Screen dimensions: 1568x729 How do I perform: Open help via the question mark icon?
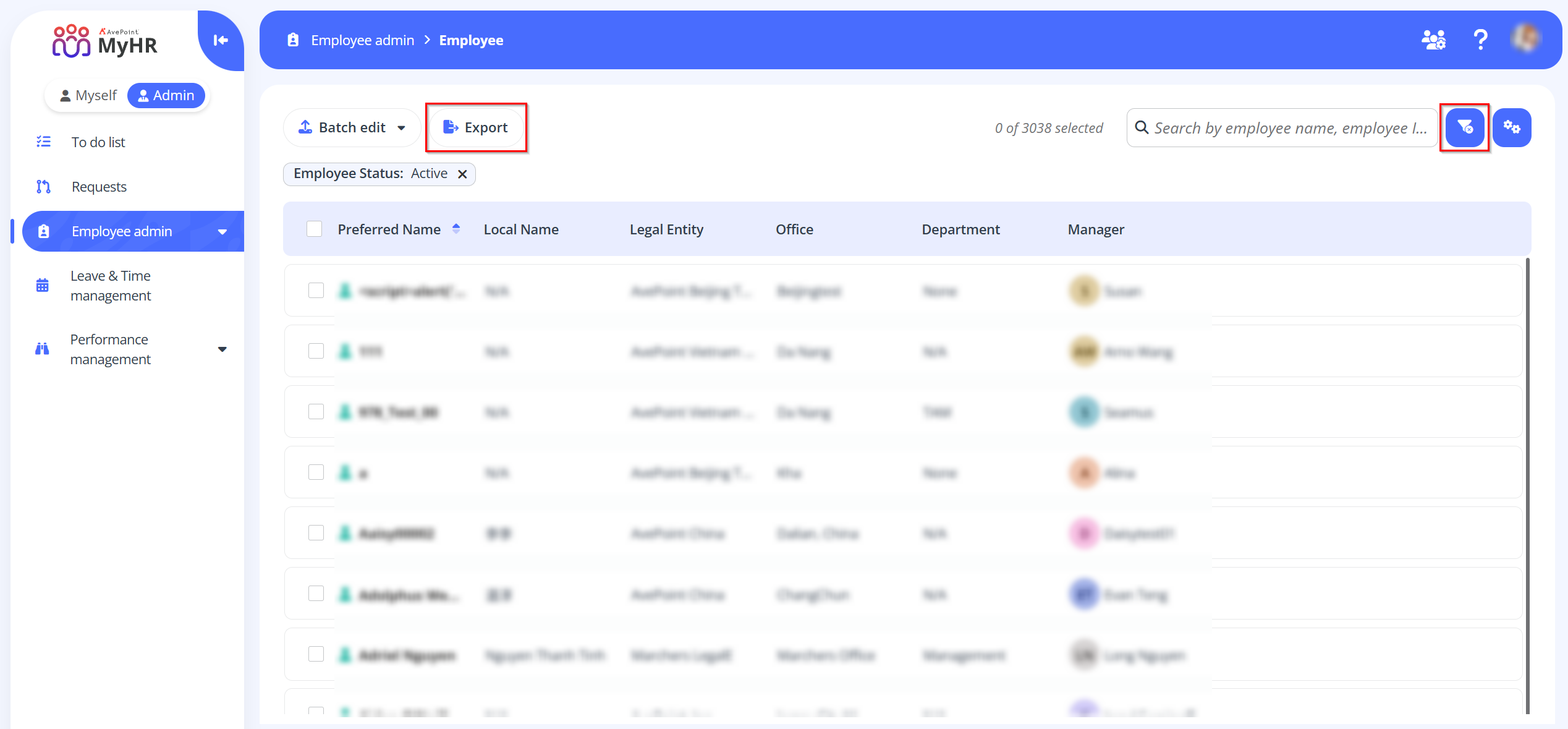coord(1480,40)
